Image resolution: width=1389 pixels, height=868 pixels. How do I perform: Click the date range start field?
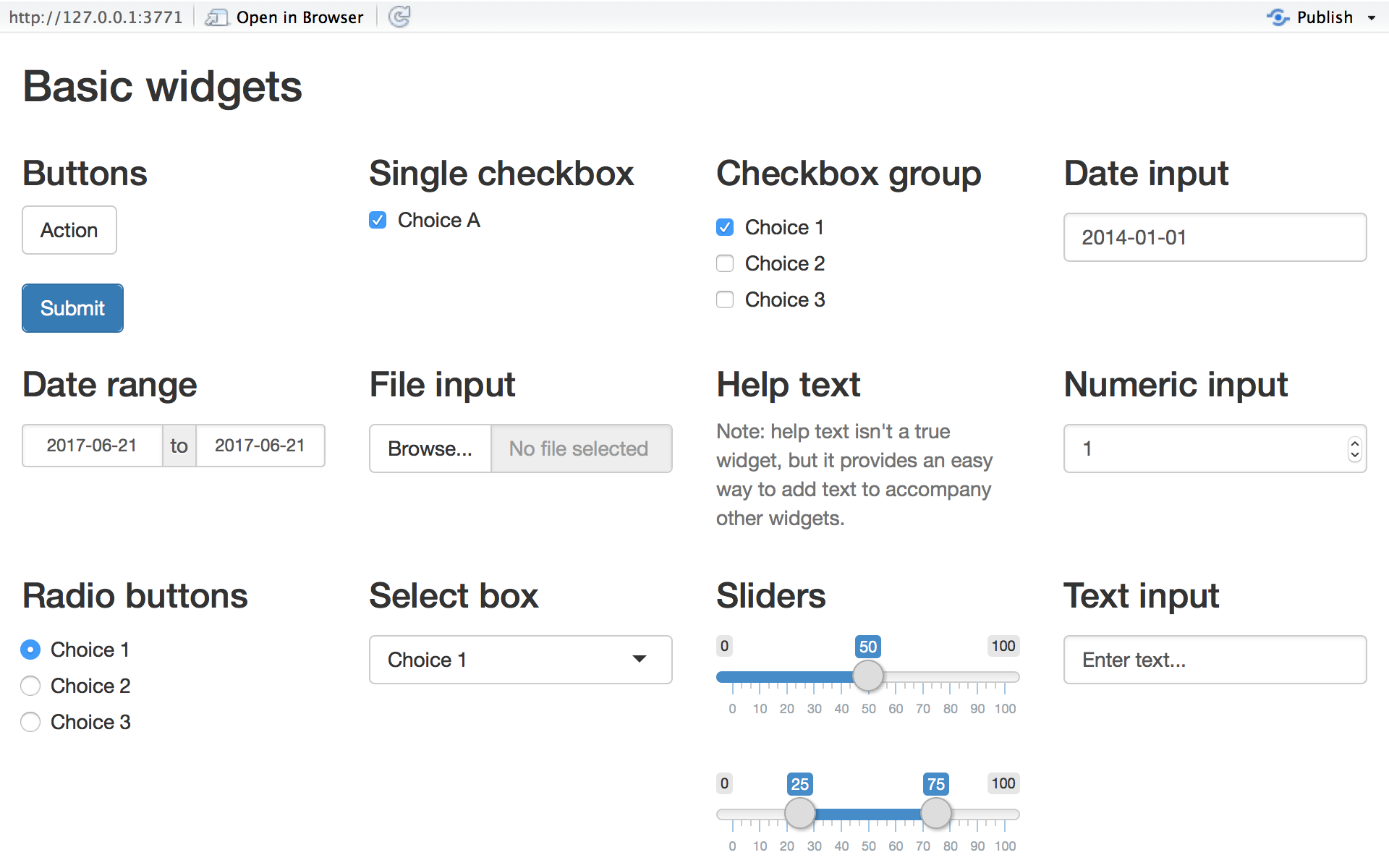tap(92, 446)
